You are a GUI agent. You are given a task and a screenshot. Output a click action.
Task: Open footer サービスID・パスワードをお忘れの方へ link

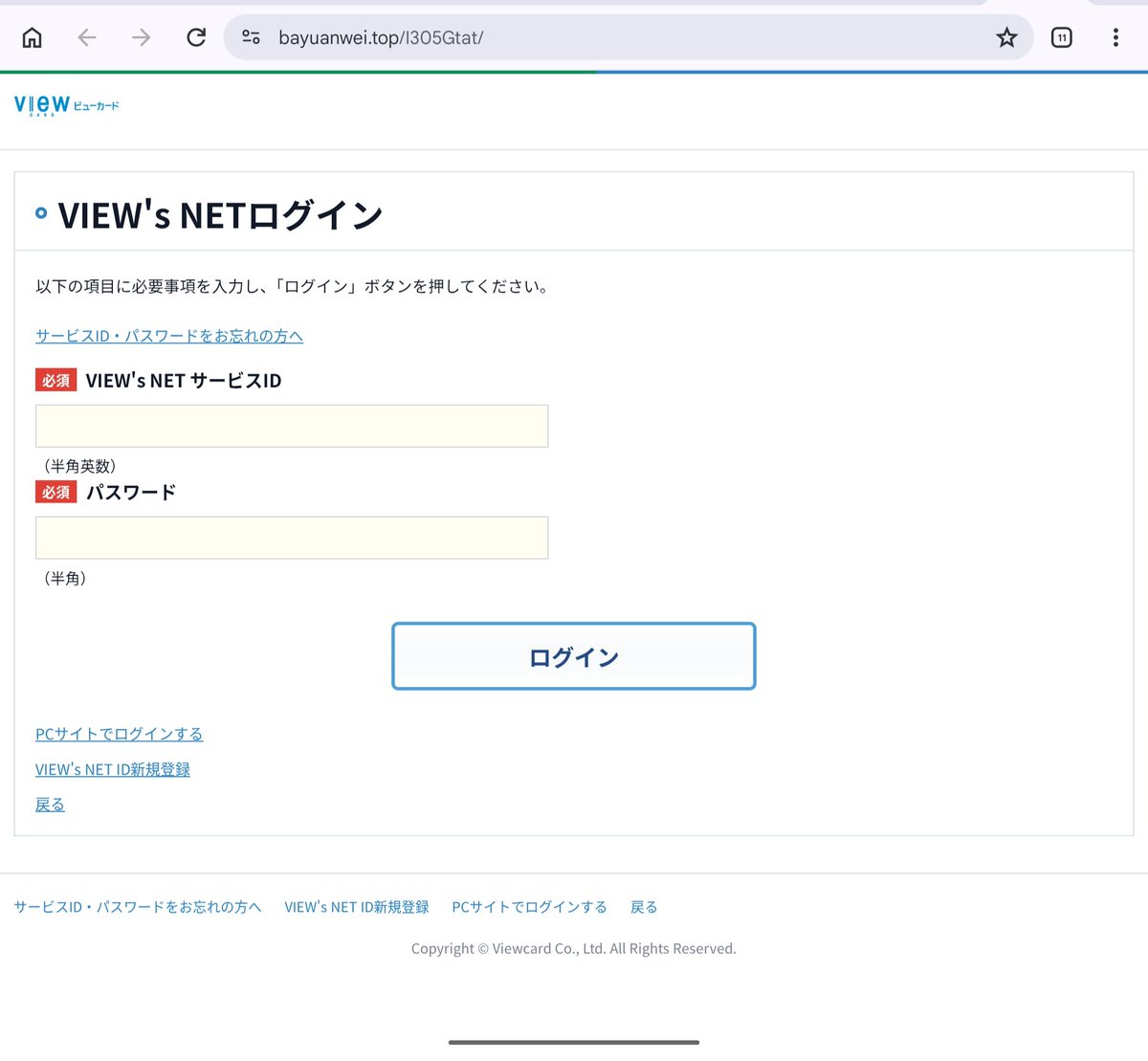[x=138, y=907]
